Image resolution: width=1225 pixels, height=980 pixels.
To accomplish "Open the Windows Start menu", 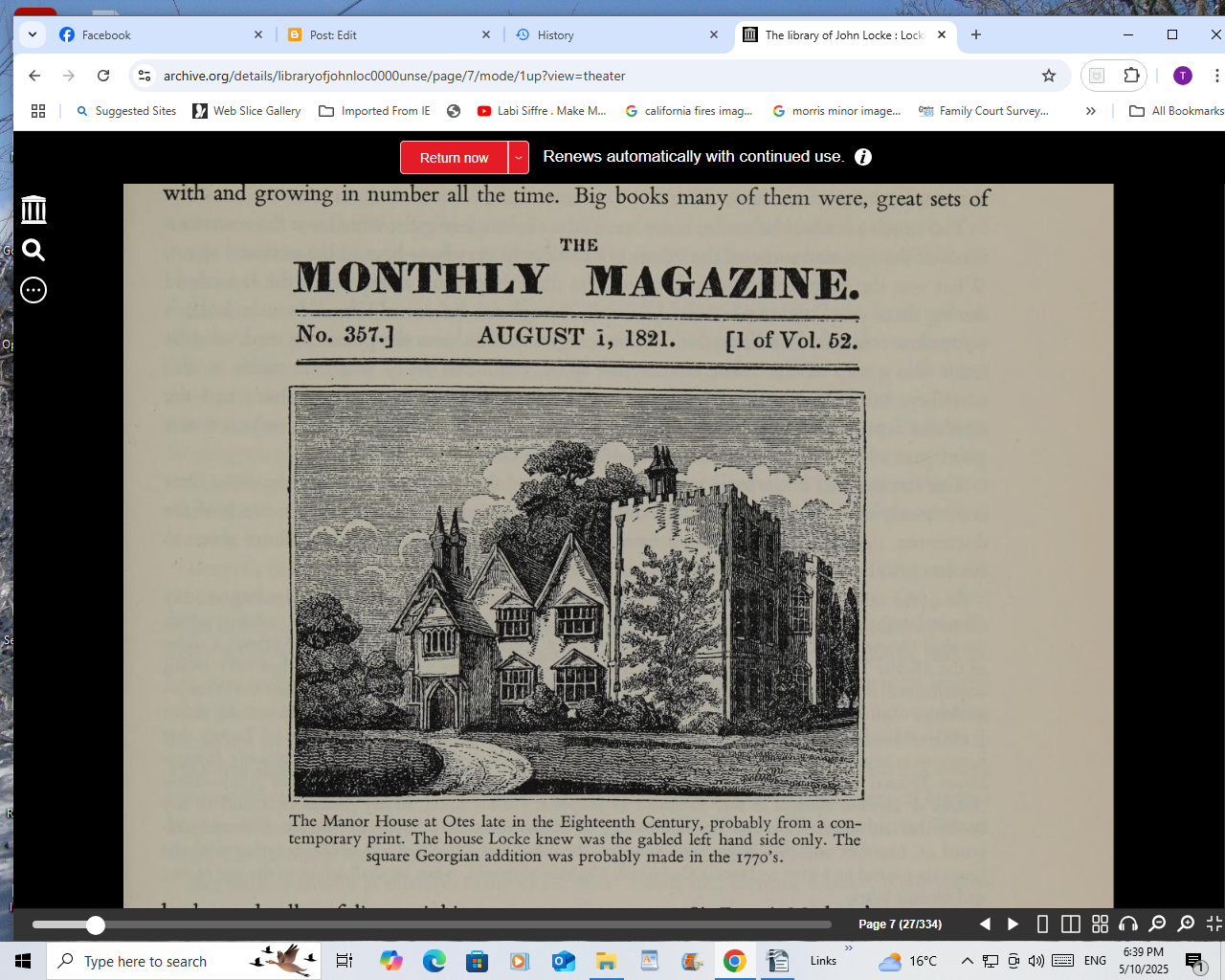I will pos(23,961).
